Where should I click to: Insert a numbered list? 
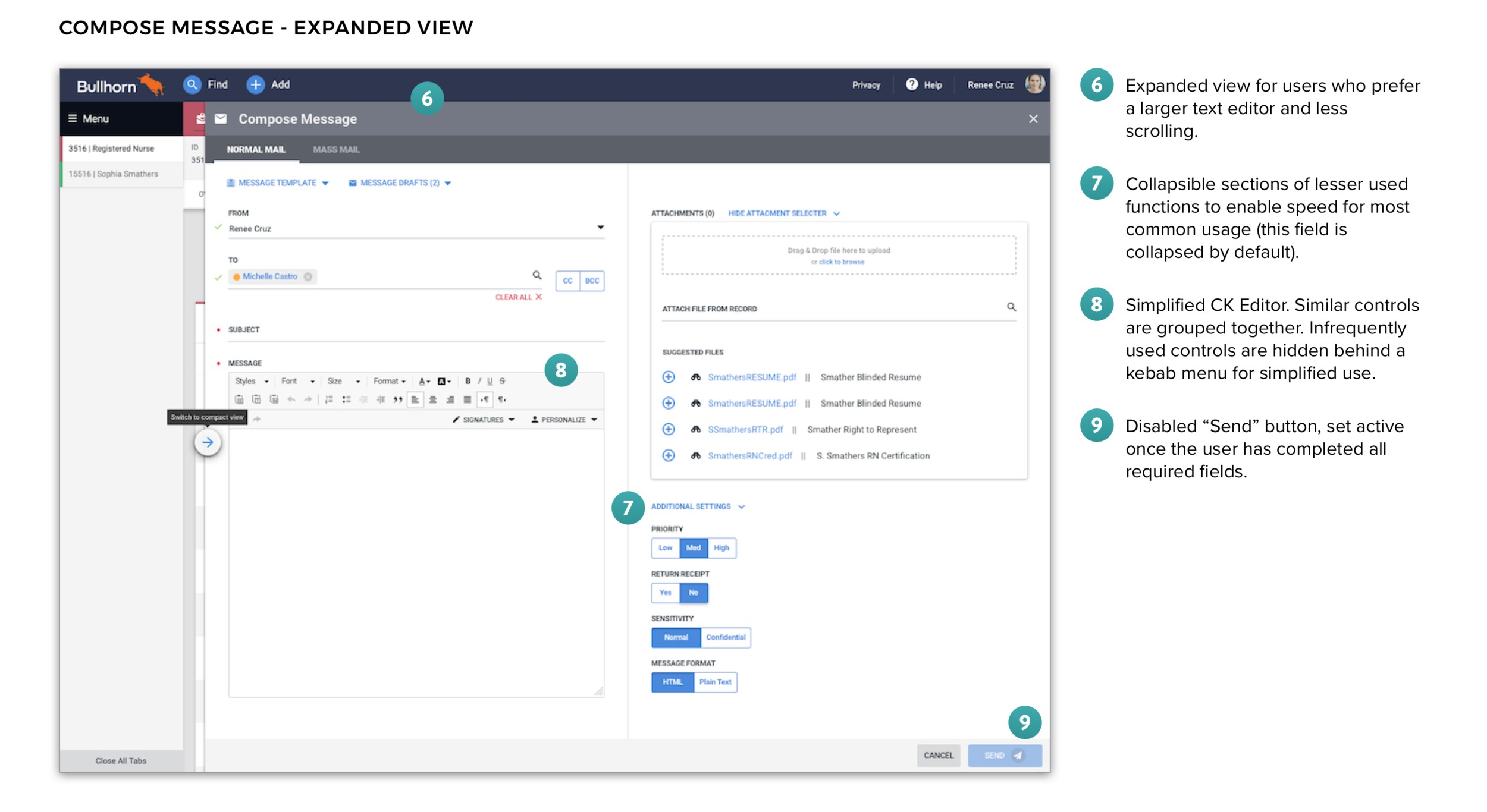point(329,399)
